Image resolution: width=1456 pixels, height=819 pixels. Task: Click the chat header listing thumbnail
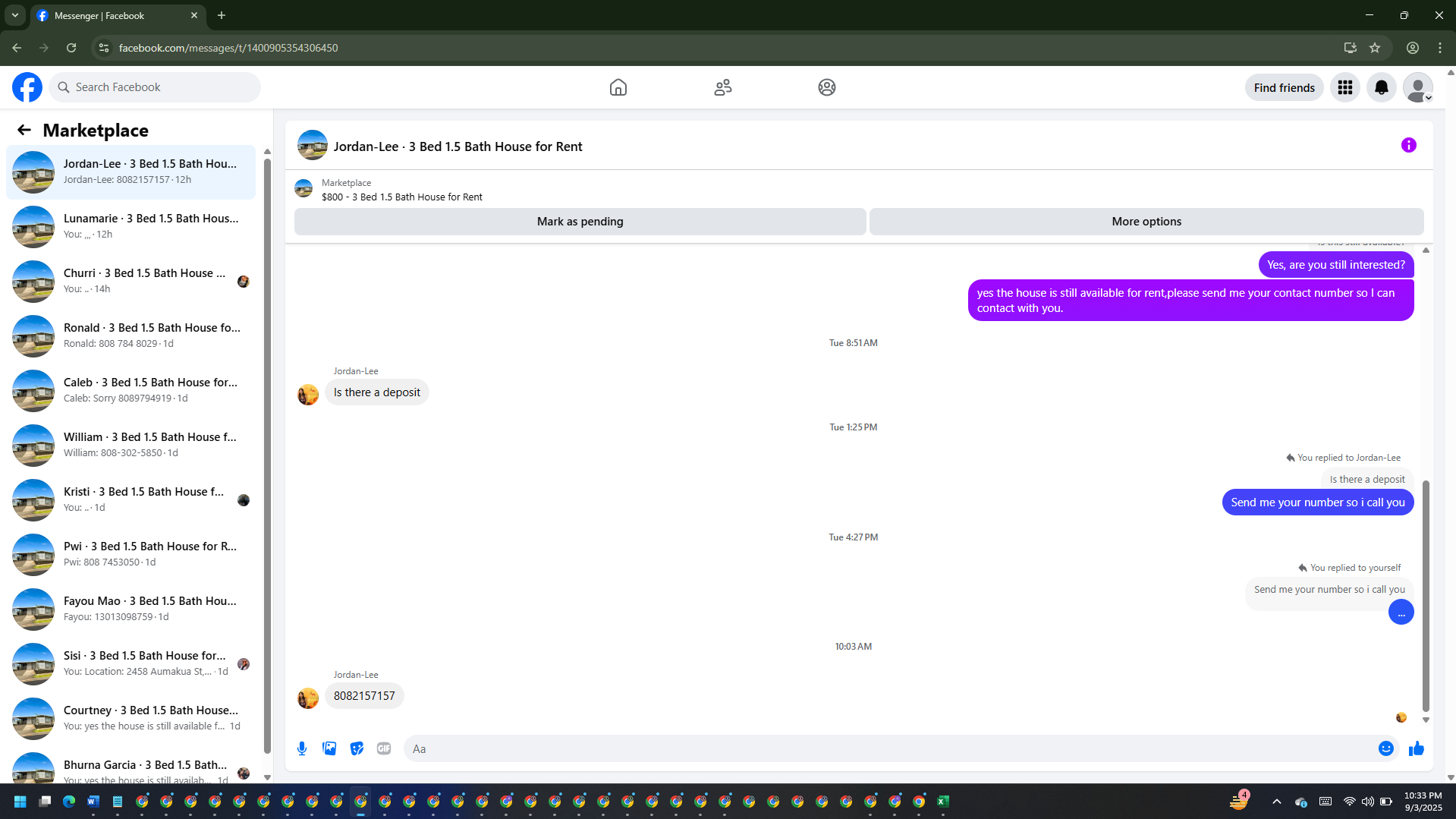pyautogui.click(x=313, y=145)
